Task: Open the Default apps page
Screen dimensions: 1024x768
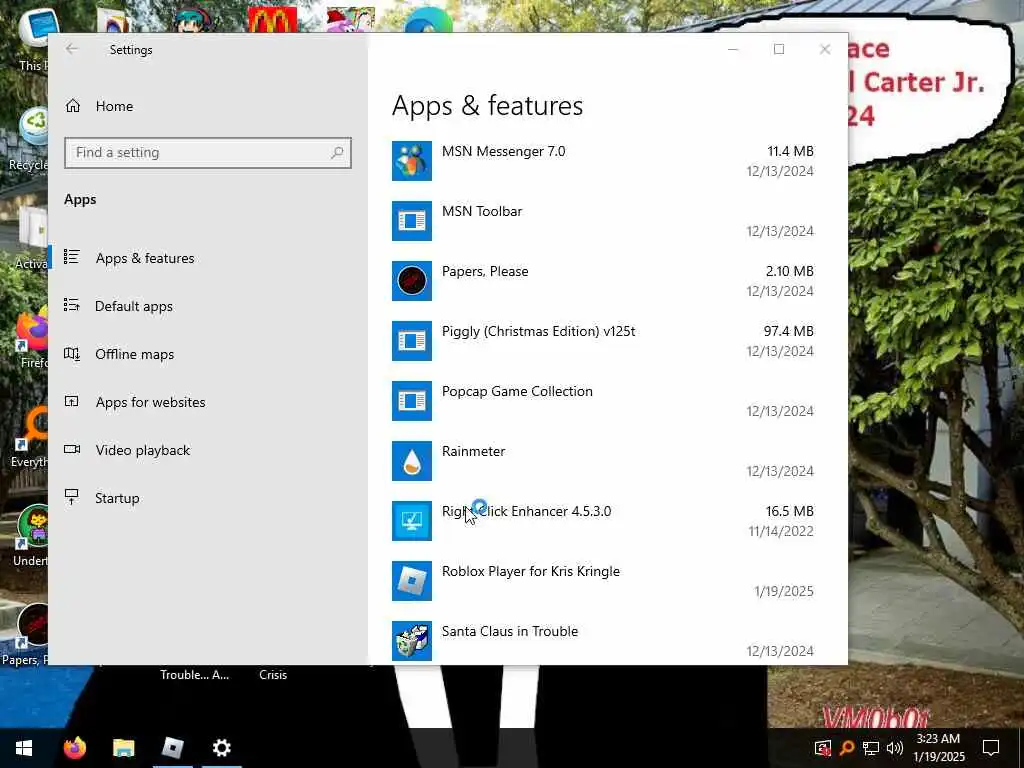Action: click(x=208, y=306)
